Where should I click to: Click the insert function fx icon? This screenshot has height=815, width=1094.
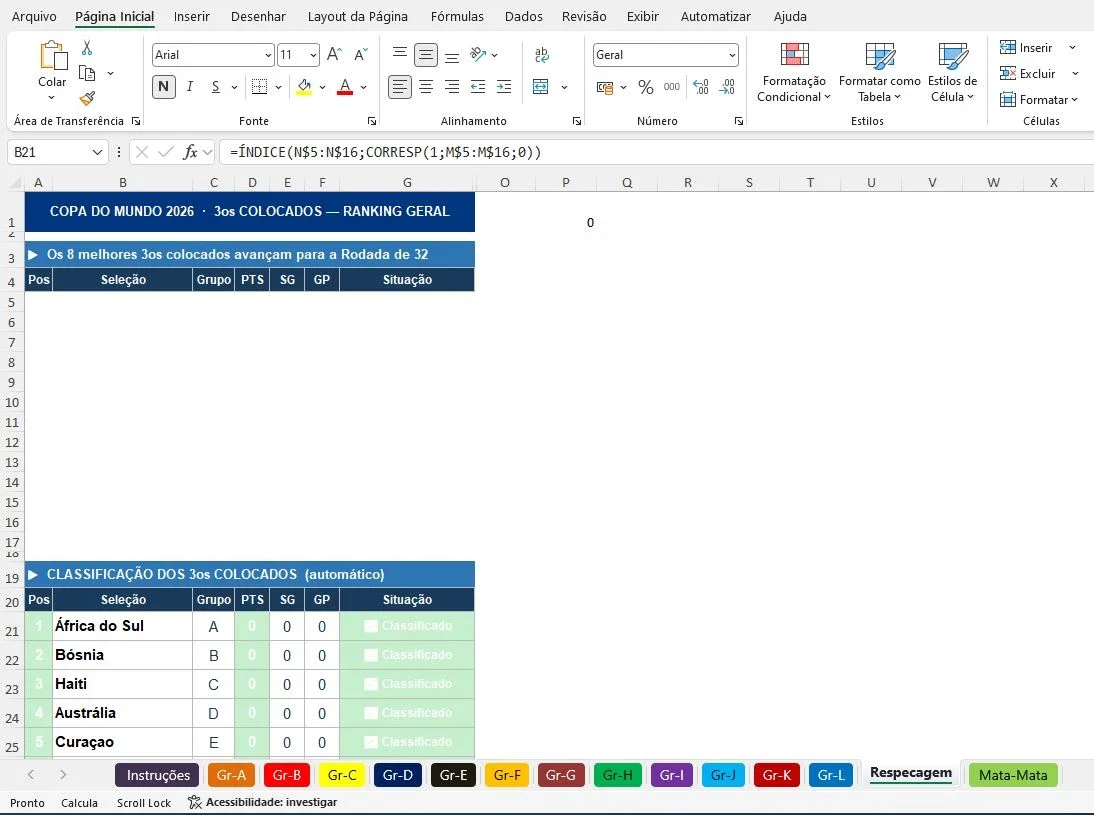190,152
